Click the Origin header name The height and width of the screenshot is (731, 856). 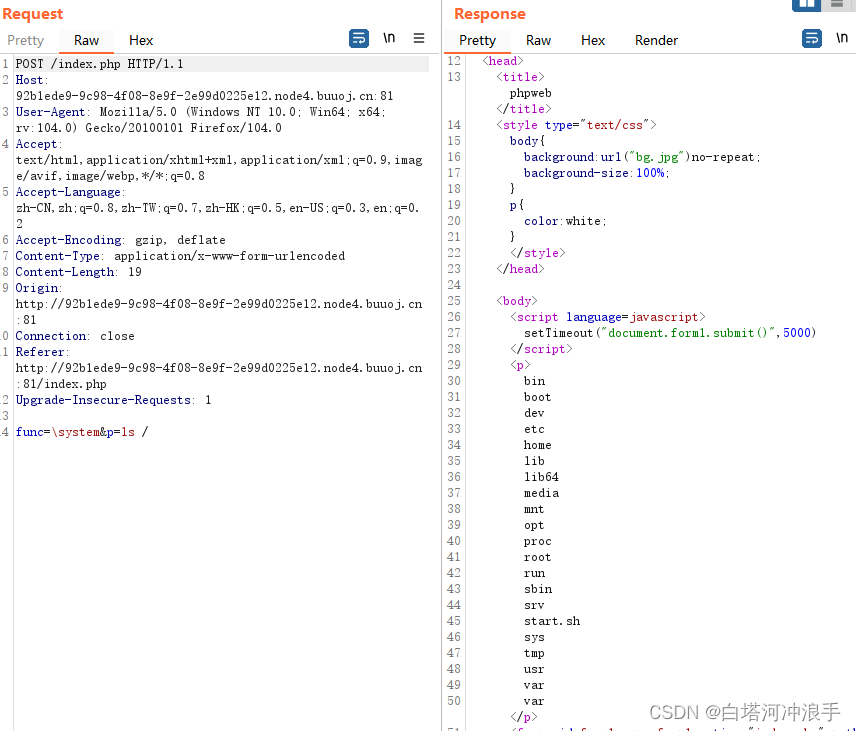tap(37, 288)
